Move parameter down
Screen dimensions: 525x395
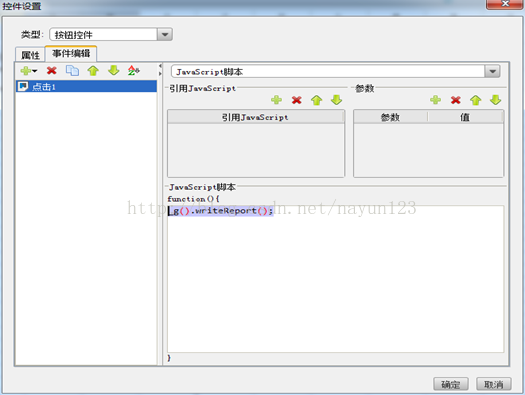tap(496, 100)
